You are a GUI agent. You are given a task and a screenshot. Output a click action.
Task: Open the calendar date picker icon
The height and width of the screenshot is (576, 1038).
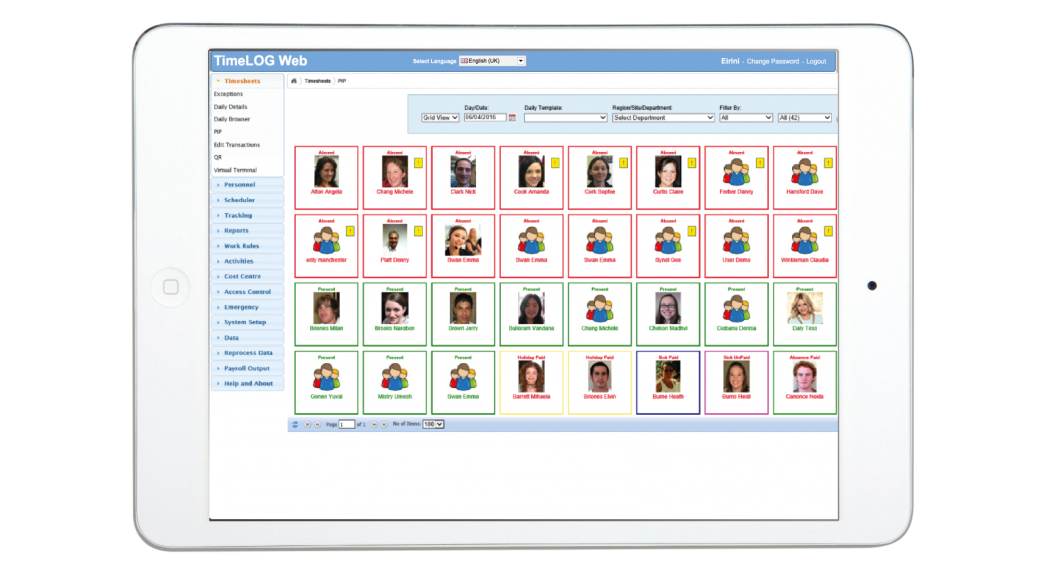point(513,118)
